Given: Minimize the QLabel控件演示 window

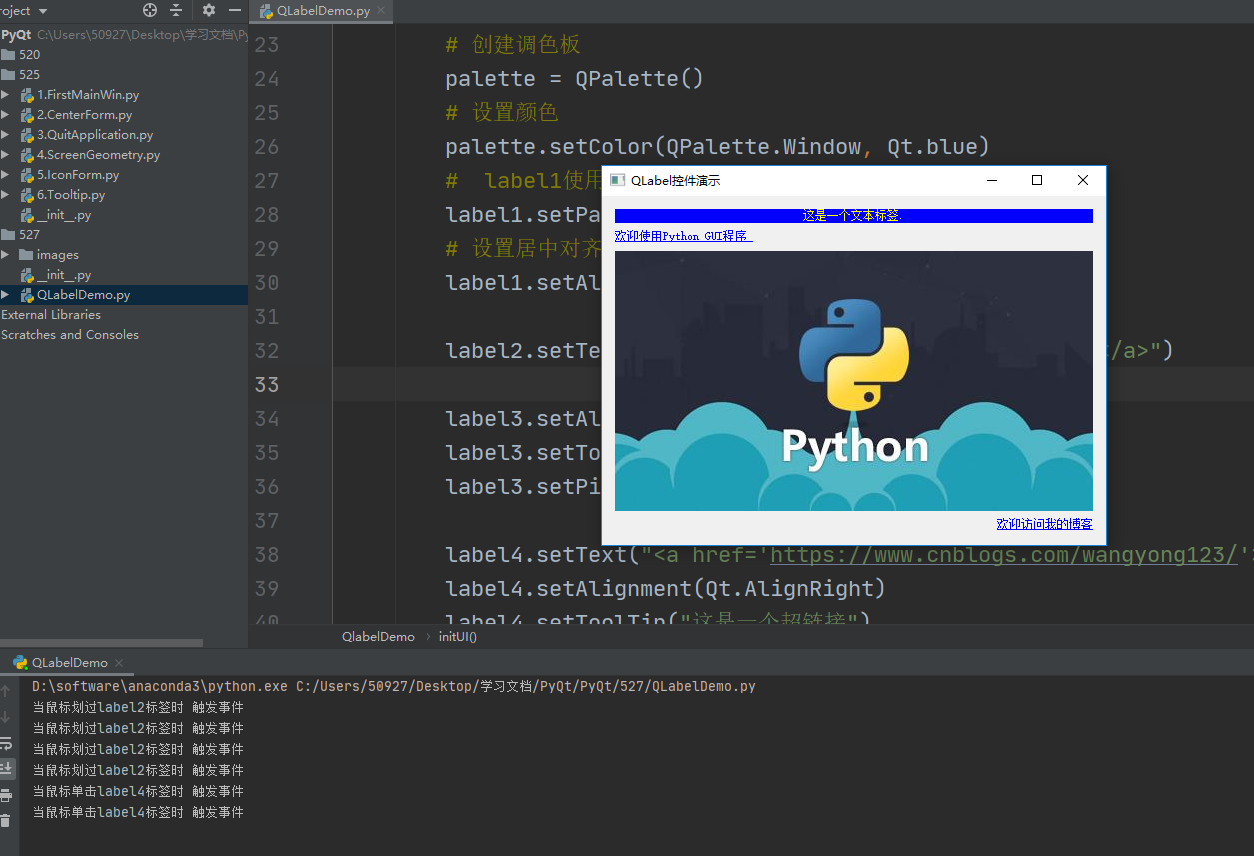Looking at the screenshot, I should [x=992, y=180].
